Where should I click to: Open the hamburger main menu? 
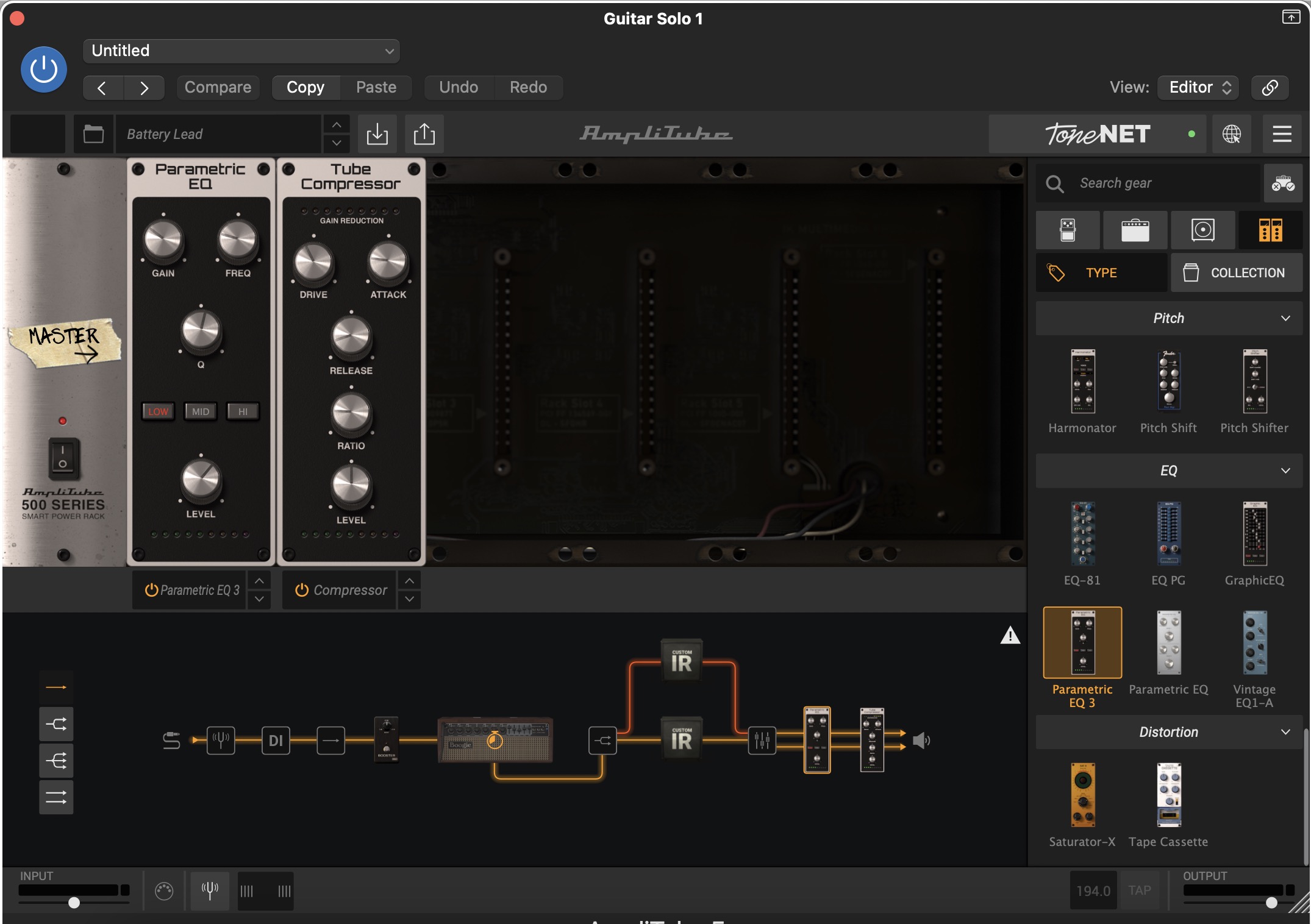[1282, 134]
